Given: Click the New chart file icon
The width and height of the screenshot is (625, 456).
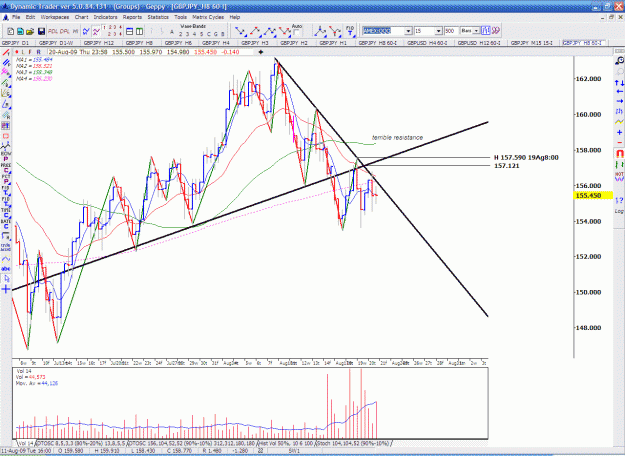Looking at the screenshot, I should (11, 31).
